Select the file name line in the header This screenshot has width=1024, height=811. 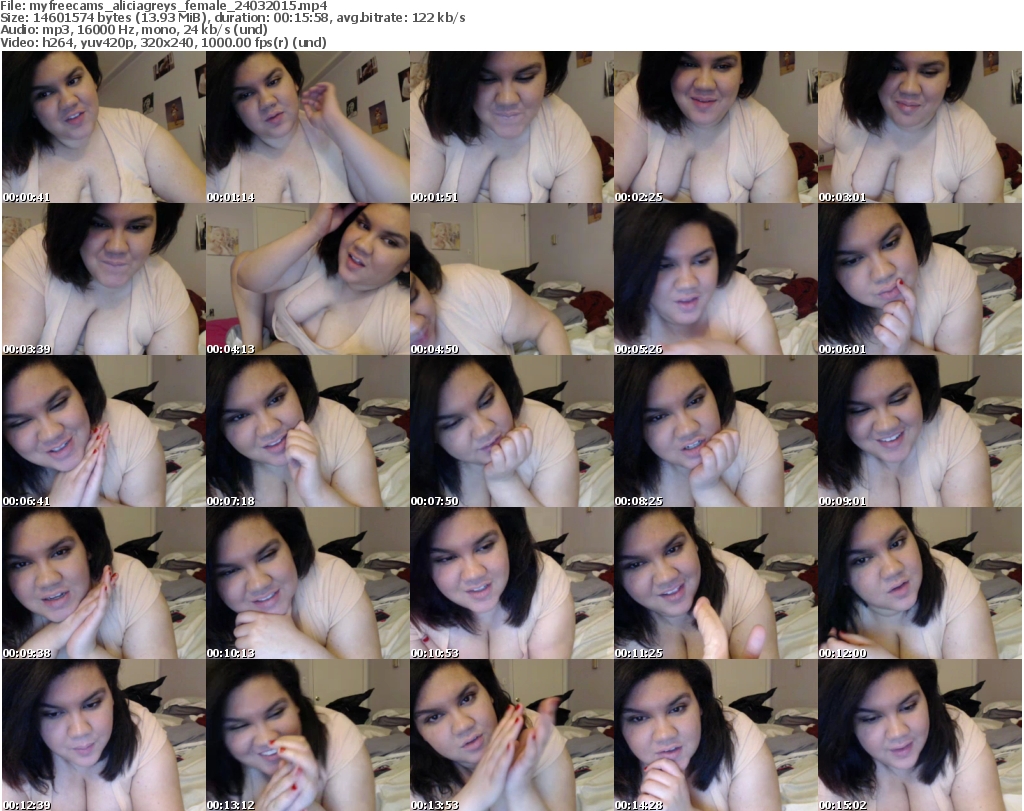coord(164,6)
